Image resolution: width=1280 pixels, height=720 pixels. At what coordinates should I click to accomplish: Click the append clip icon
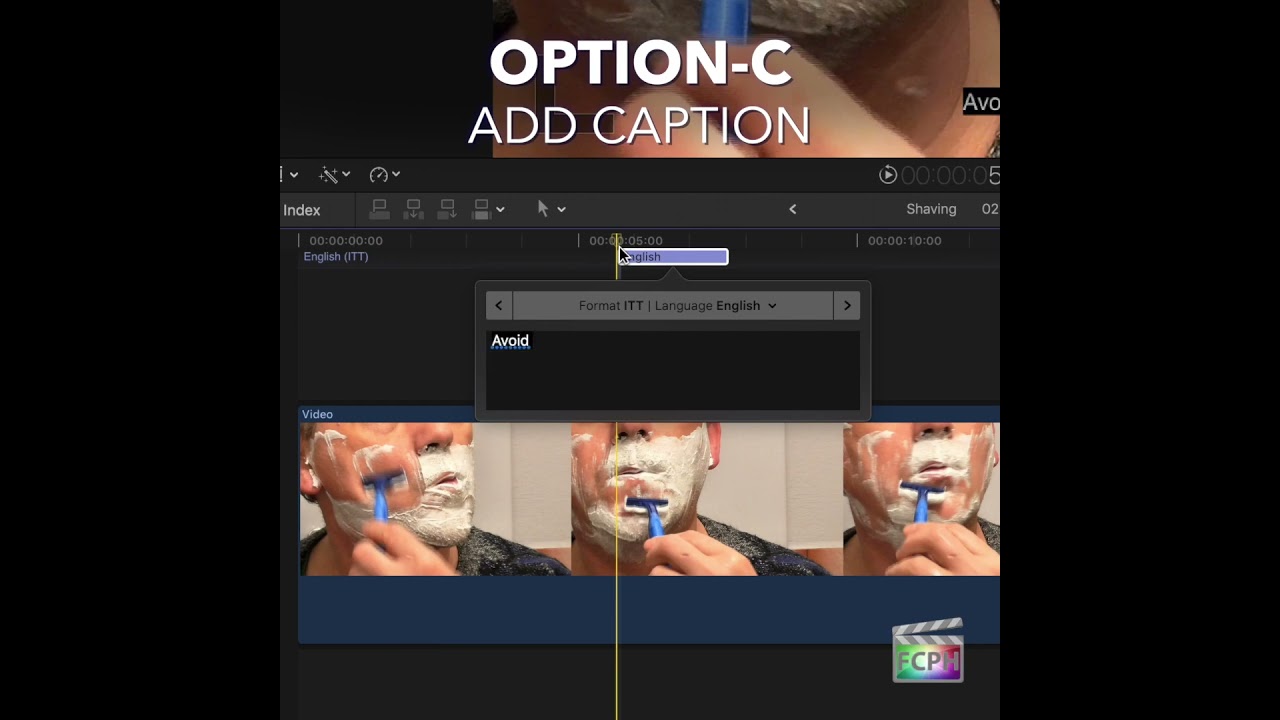pos(447,209)
